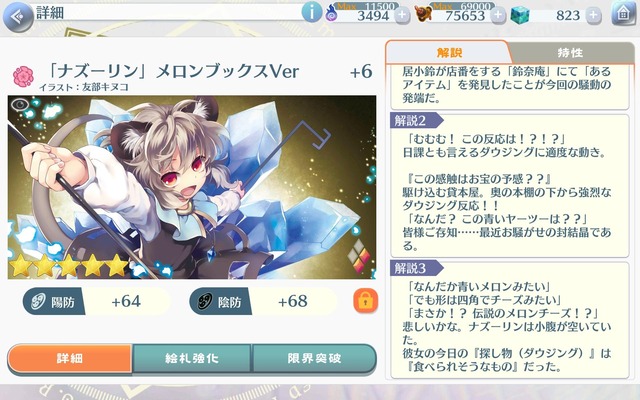Select the 解説 tab
Viewport: 640px width, 400px height.
point(449,53)
